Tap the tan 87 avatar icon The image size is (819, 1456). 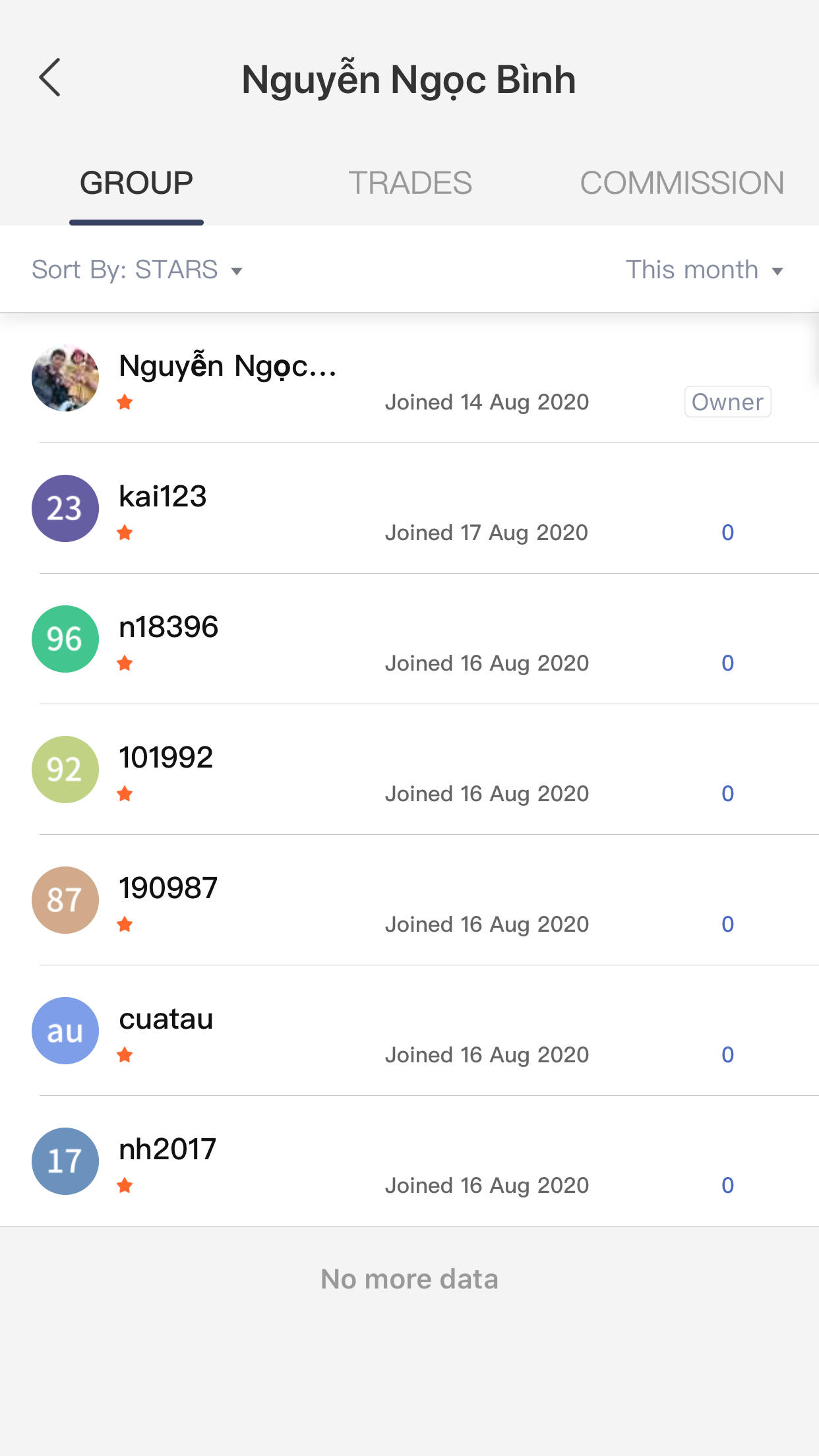point(65,900)
